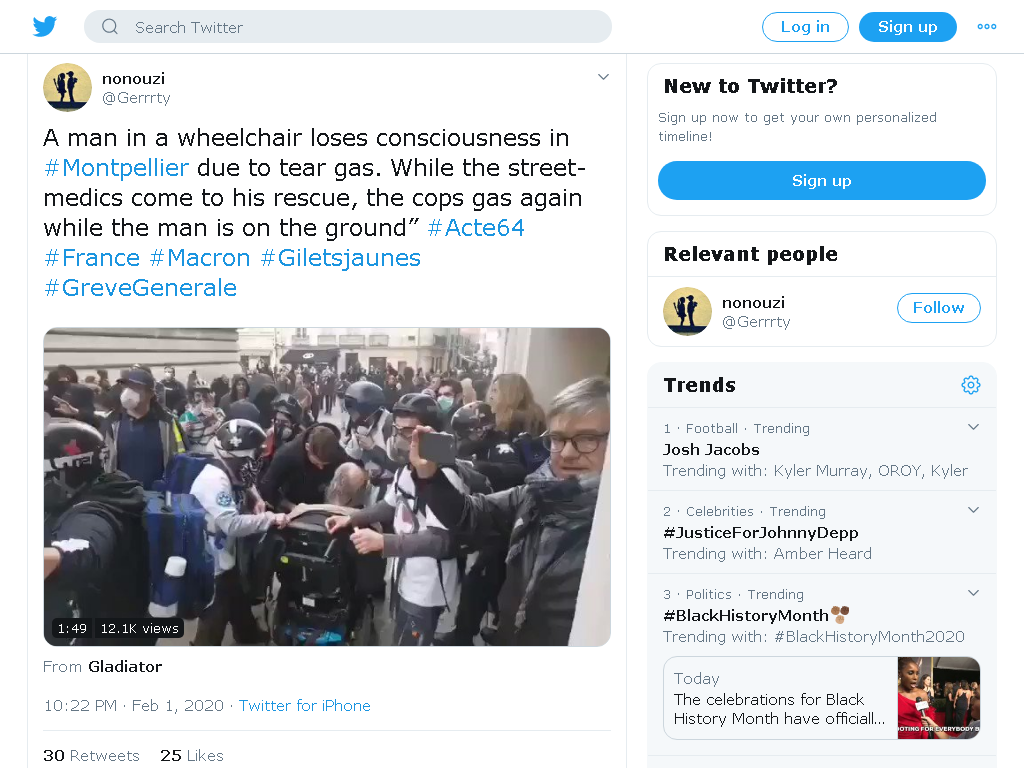The image size is (1024, 768).
Task: Click nonouzi's avatar on the tweet
Action: point(67,88)
